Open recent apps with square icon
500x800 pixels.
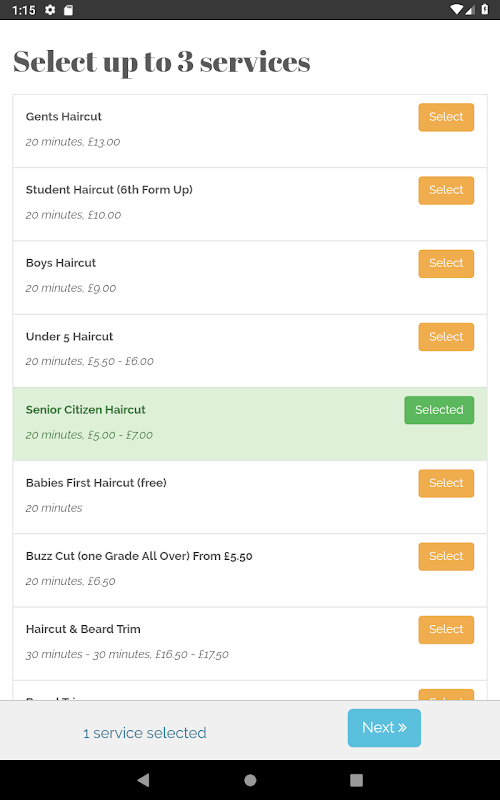[356, 780]
